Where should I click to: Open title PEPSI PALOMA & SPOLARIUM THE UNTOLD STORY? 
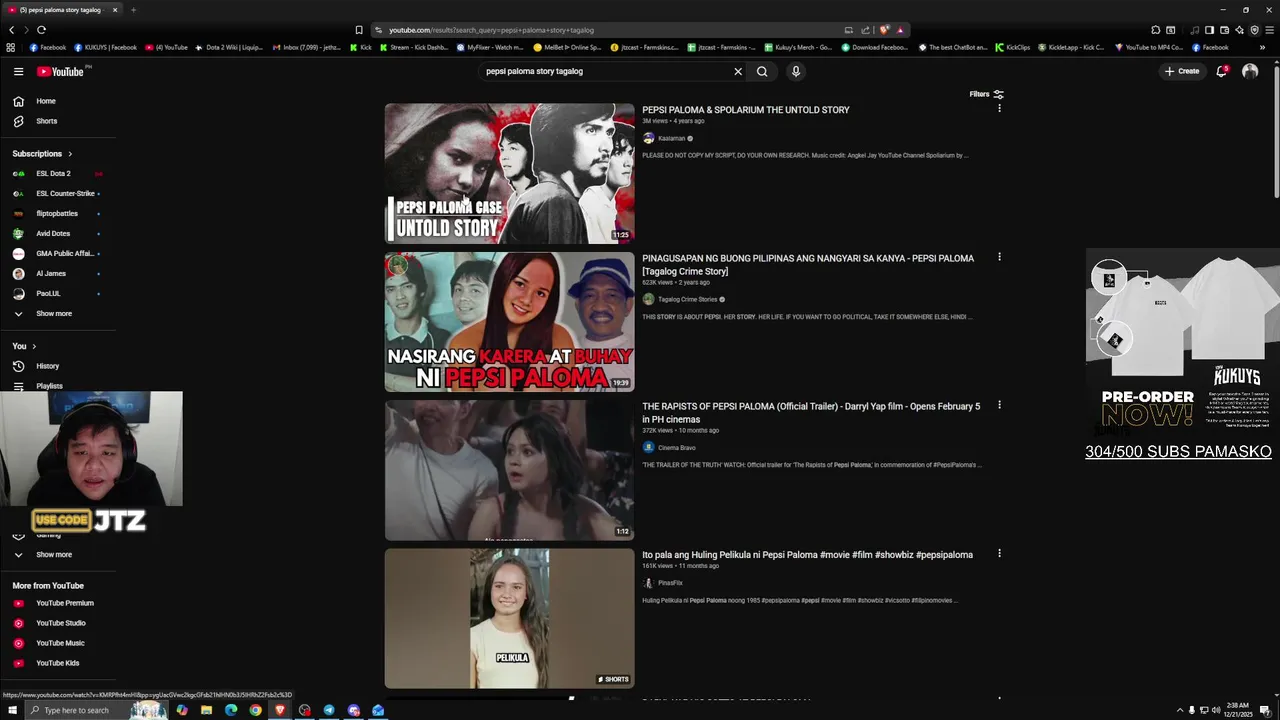745,110
